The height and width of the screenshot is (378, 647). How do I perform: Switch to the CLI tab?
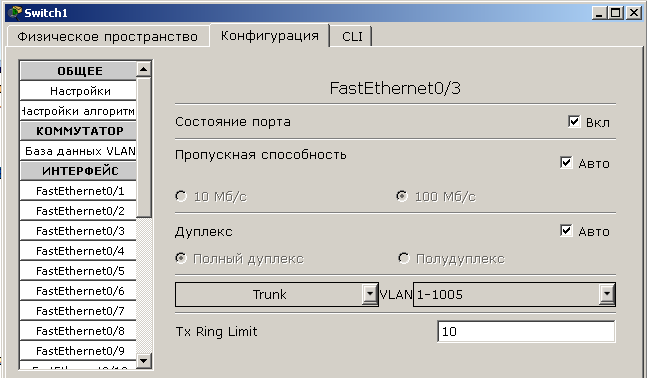[352, 36]
